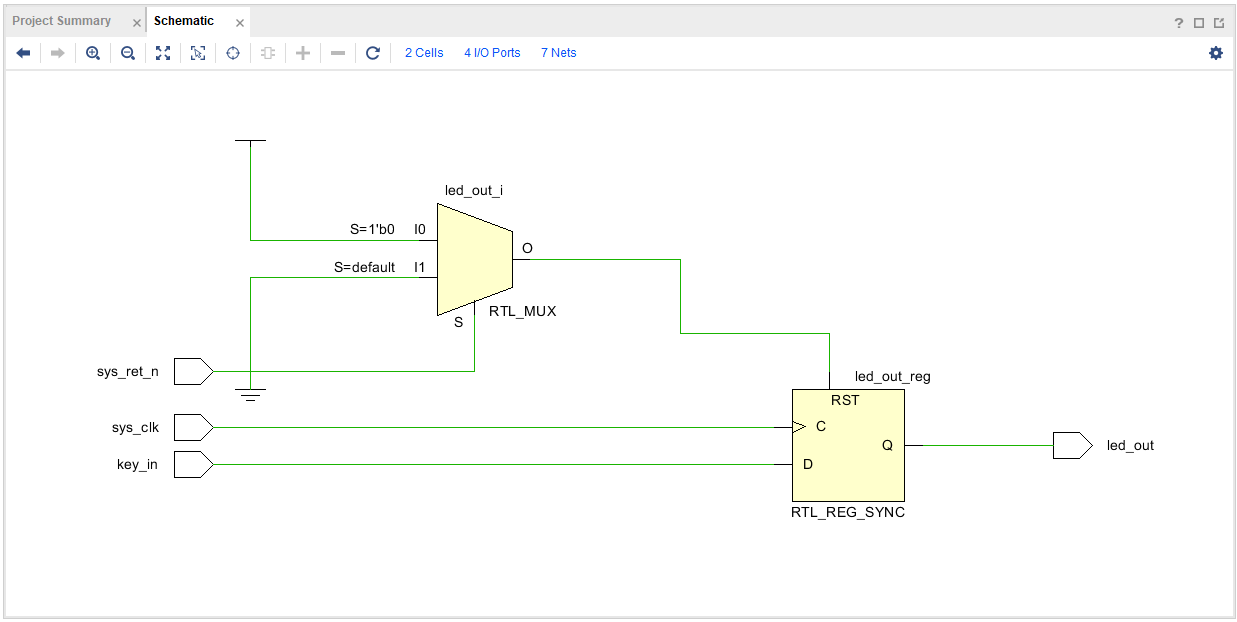
Task: Select the led_out_reg register block
Action: [848, 445]
